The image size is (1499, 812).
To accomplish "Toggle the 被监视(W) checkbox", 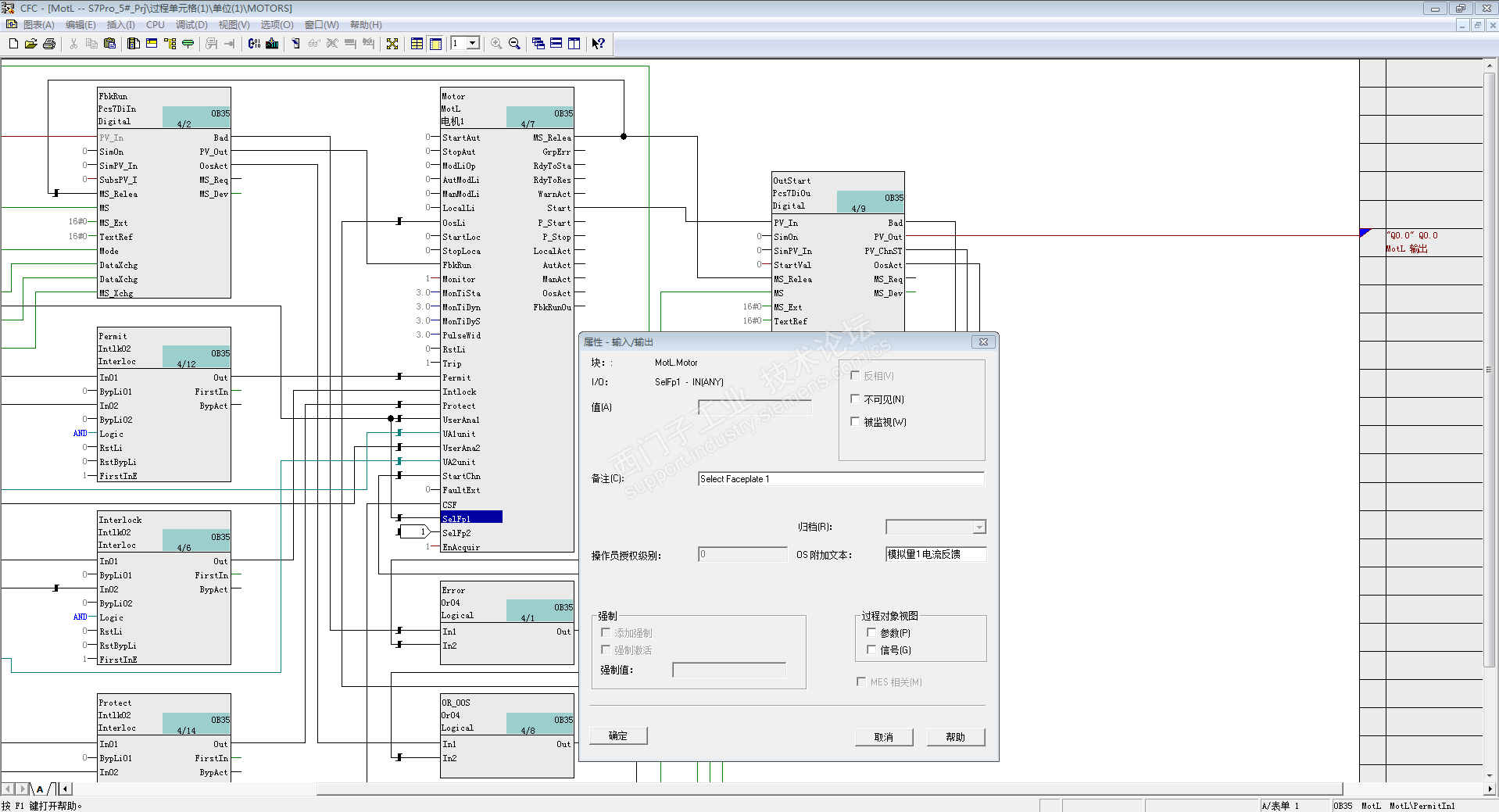I will pos(855,422).
